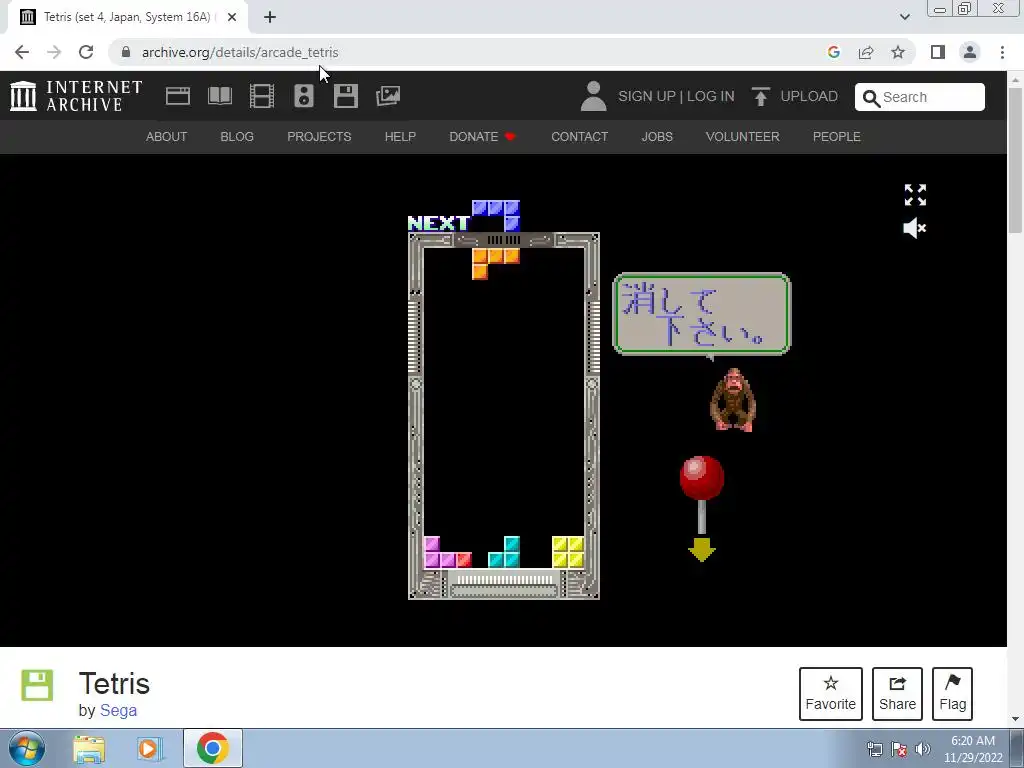Open the tab search dropdown

[904, 17]
